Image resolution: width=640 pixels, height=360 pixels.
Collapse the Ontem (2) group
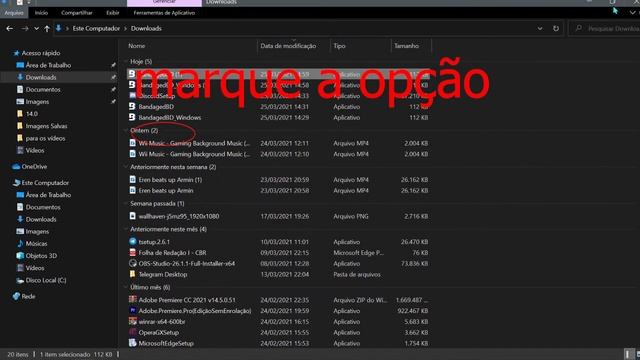tap(126, 130)
